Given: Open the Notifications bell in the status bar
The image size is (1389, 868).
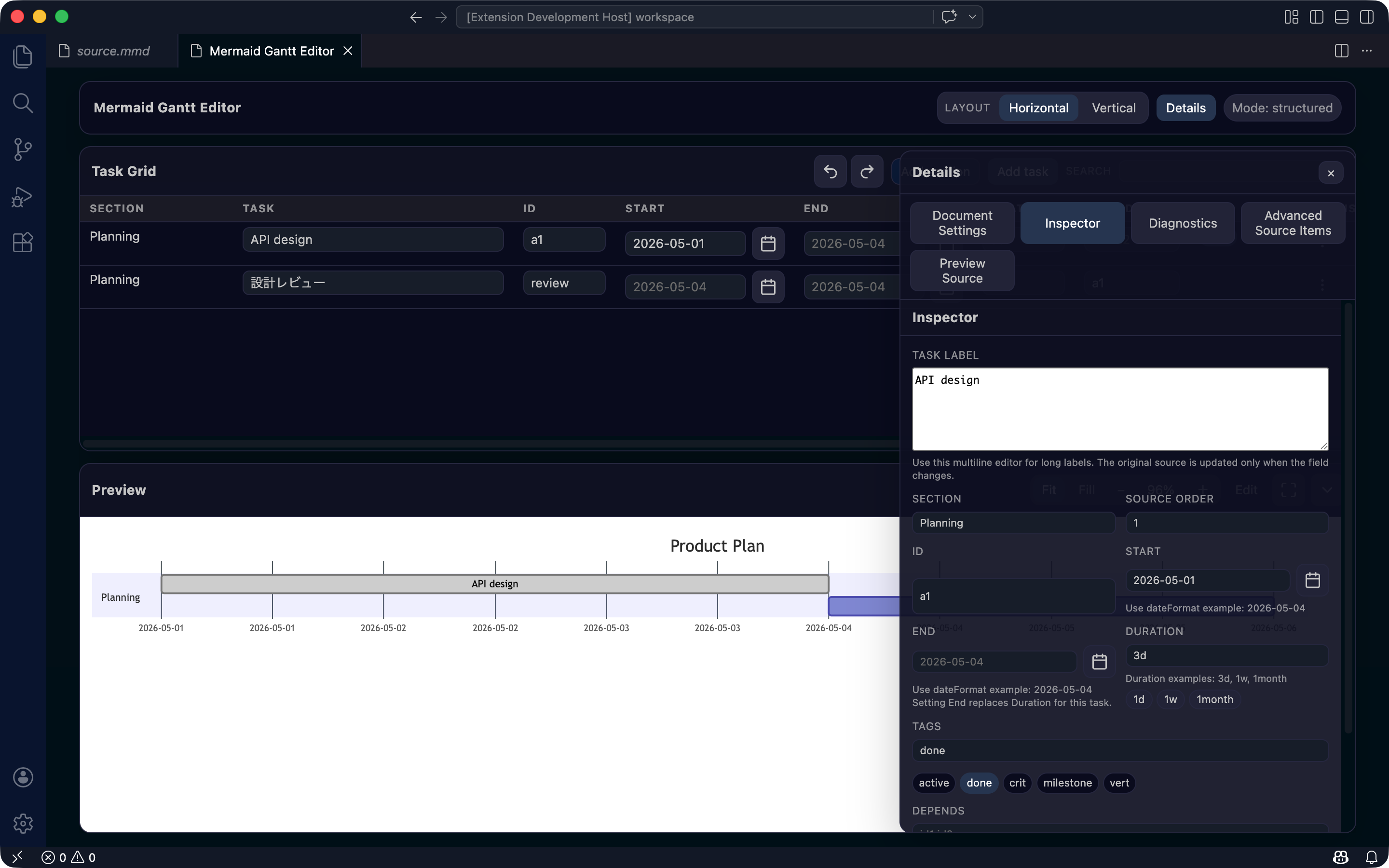Looking at the screenshot, I should click(1374, 857).
